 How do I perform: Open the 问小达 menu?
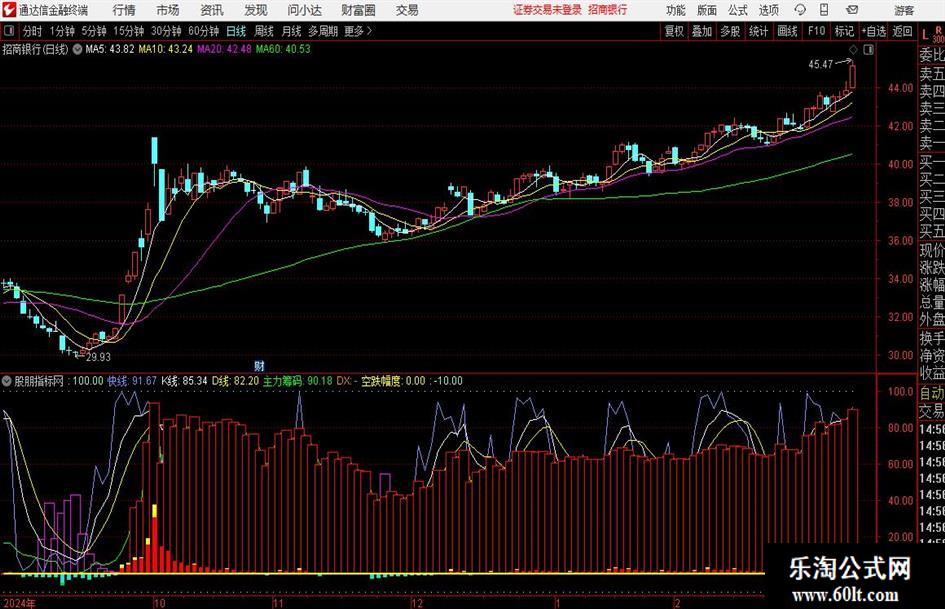(304, 10)
